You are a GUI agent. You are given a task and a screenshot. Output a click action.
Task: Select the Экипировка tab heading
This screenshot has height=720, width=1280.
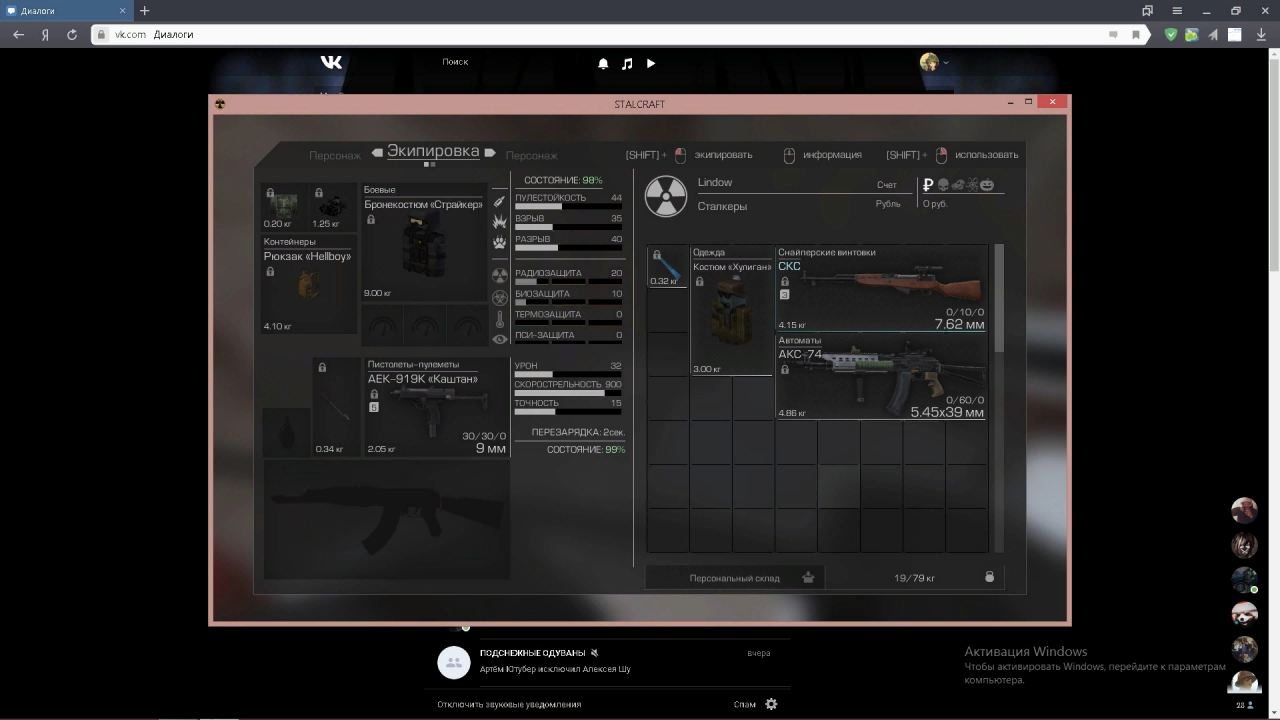433,151
